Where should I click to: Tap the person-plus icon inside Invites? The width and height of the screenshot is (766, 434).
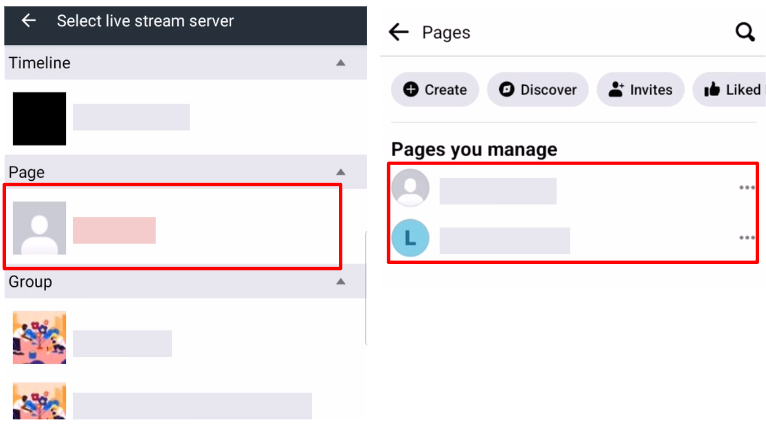(x=617, y=89)
